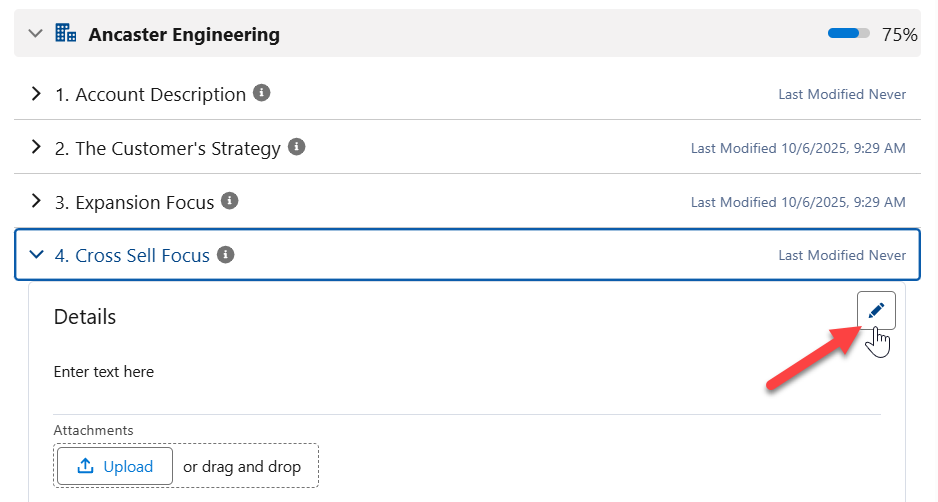Expand the Account Description chevron
This screenshot has width=938, height=502.
36,94
